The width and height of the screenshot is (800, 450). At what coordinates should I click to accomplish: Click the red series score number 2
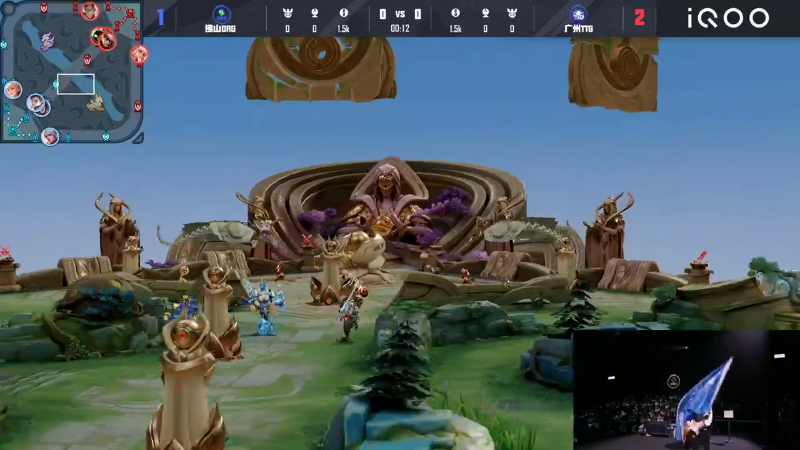(639, 18)
